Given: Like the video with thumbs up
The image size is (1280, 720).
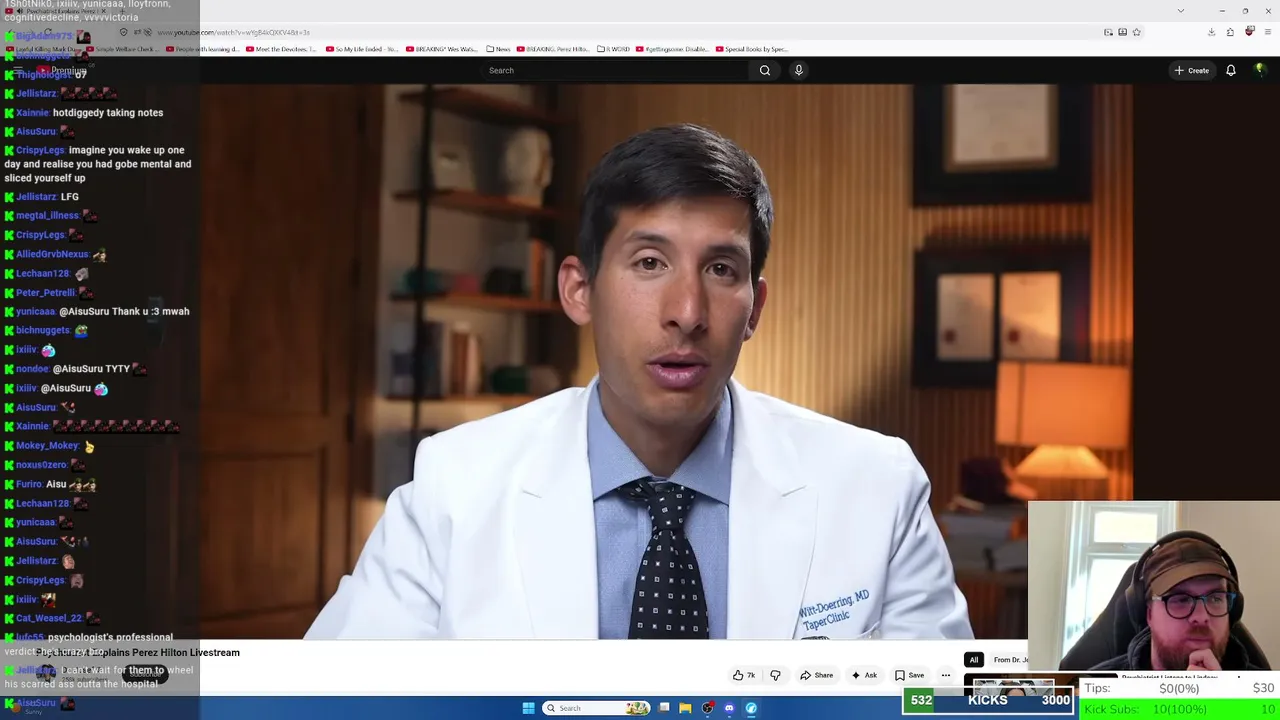Looking at the screenshot, I should [744, 675].
